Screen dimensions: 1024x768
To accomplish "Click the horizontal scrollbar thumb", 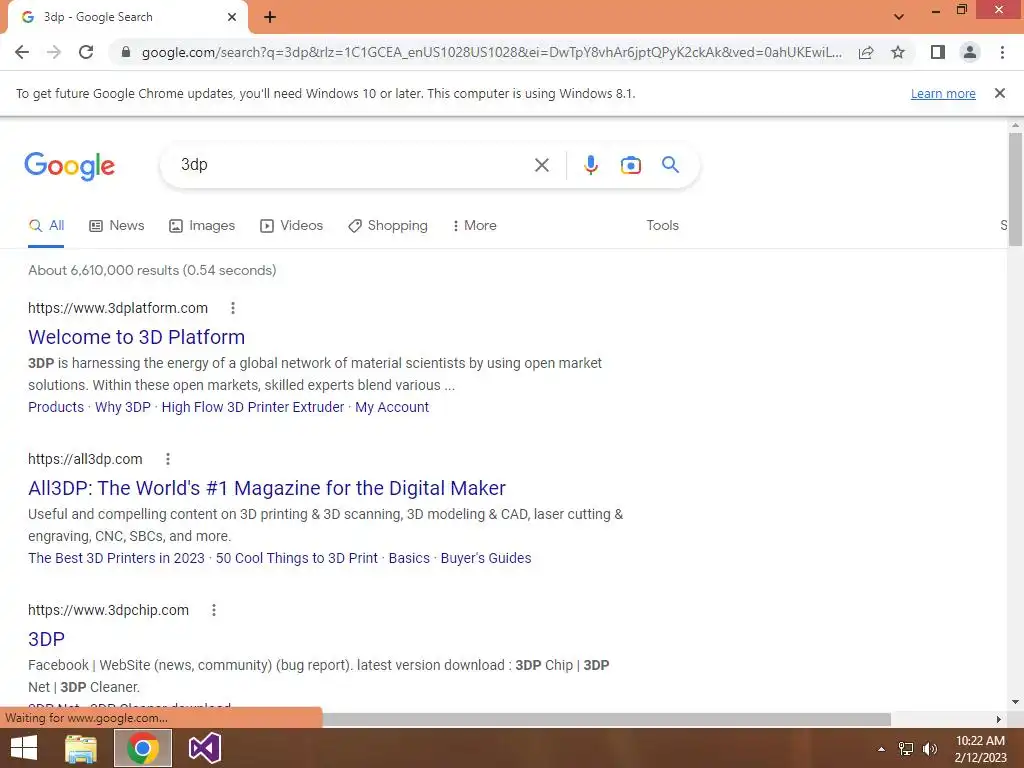I will [606, 719].
